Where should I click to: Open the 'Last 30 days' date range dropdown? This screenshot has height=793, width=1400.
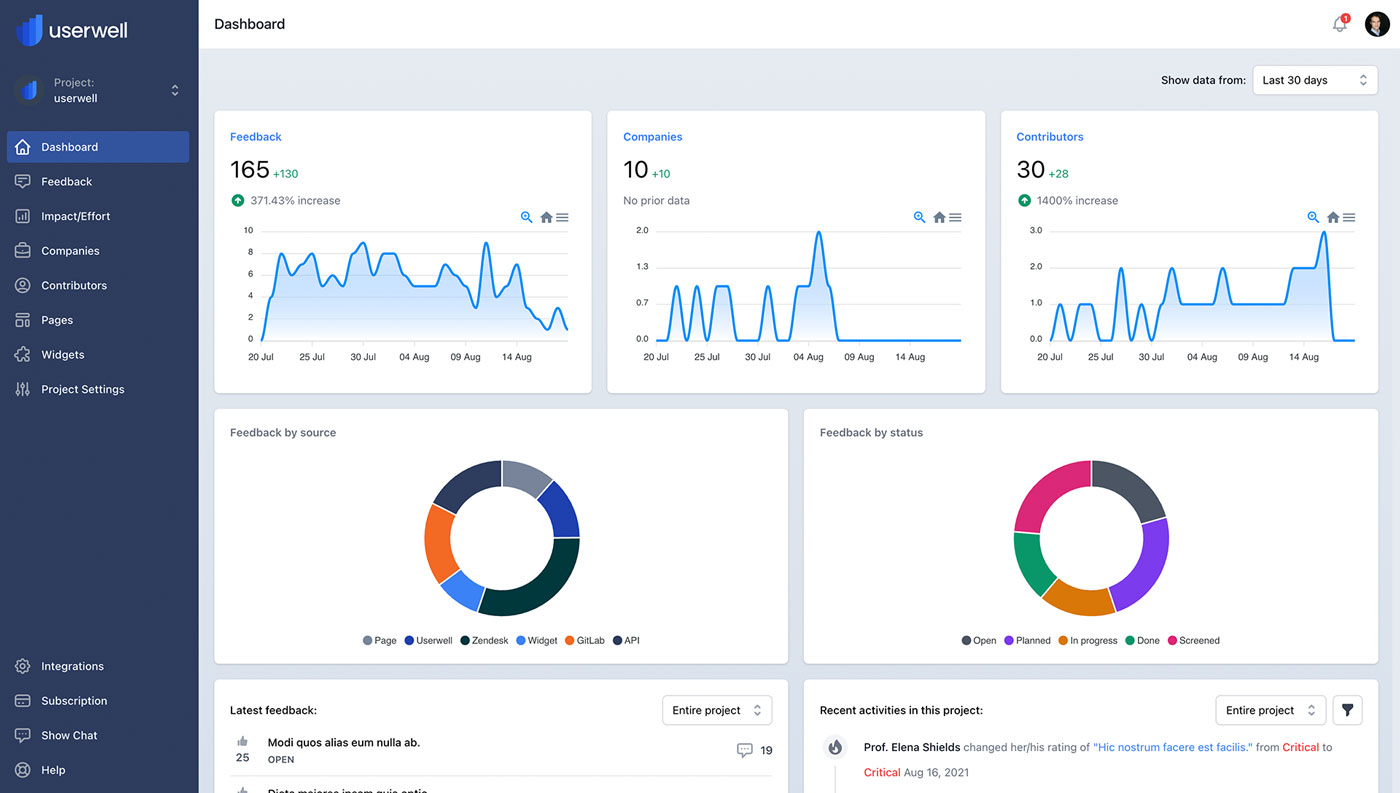[x=1314, y=79]
